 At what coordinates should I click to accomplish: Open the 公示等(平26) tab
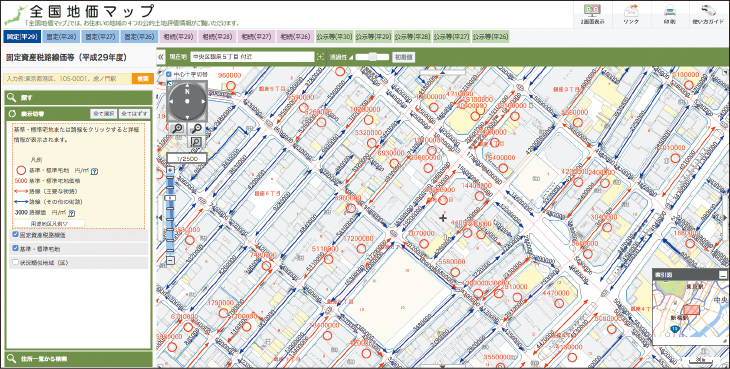491,37
